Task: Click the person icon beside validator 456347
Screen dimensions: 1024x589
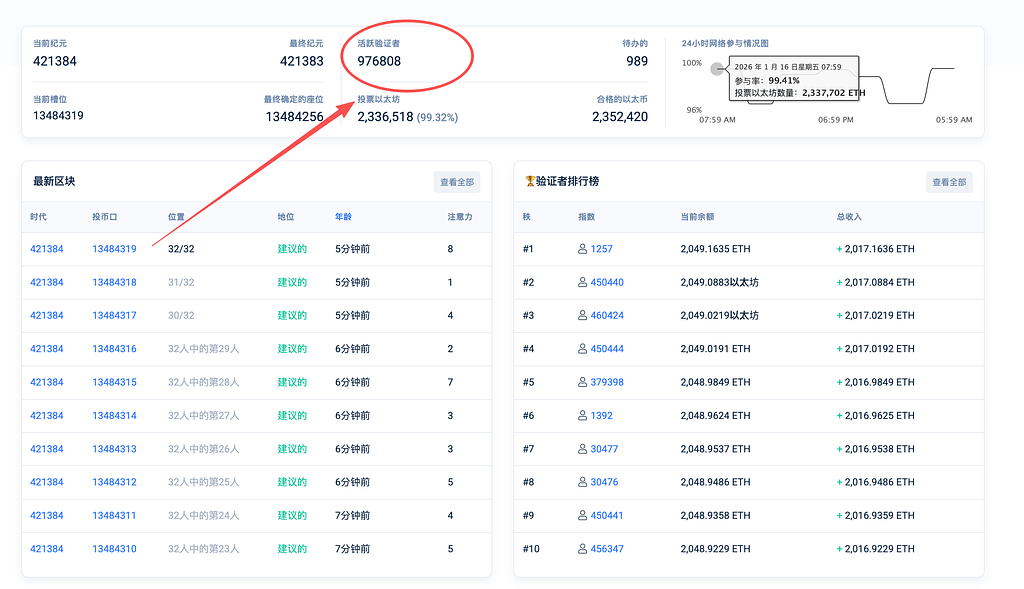Action: [583, 549]
